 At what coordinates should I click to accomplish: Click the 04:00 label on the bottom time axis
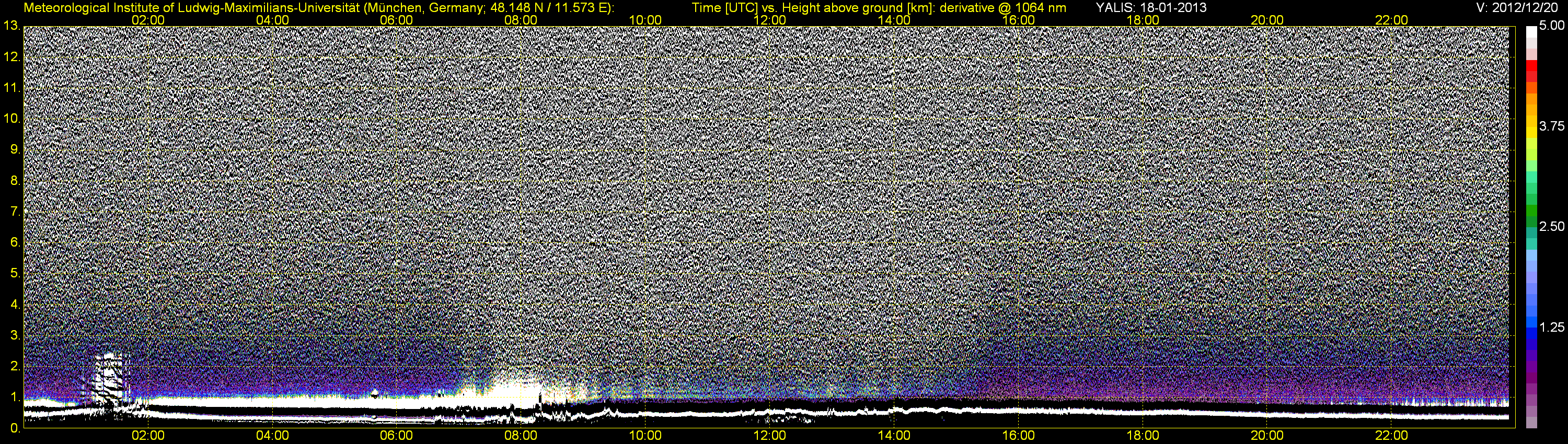pyautogui.click(x=272, y=436)
